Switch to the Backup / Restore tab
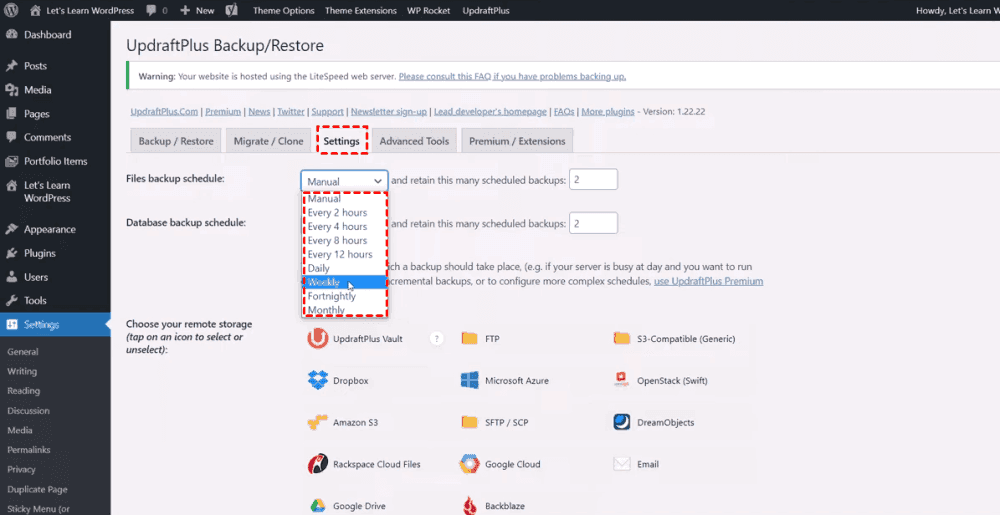Image resolution: width=1000 pixels, height=515 pixels. [x=176, y=141]
